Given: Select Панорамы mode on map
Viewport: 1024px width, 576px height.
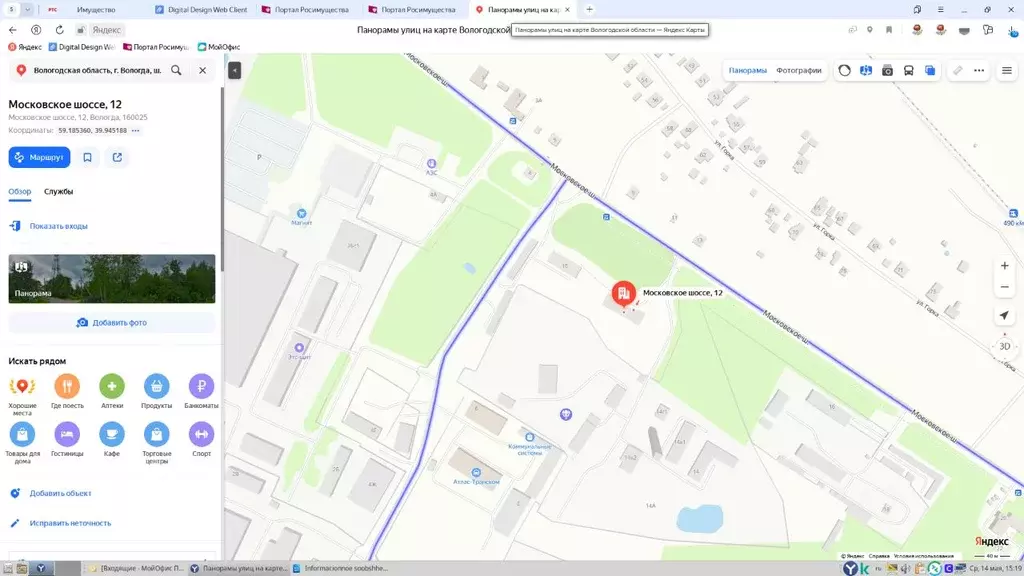Looking at the screenshot, I should (x=748, y=71).
